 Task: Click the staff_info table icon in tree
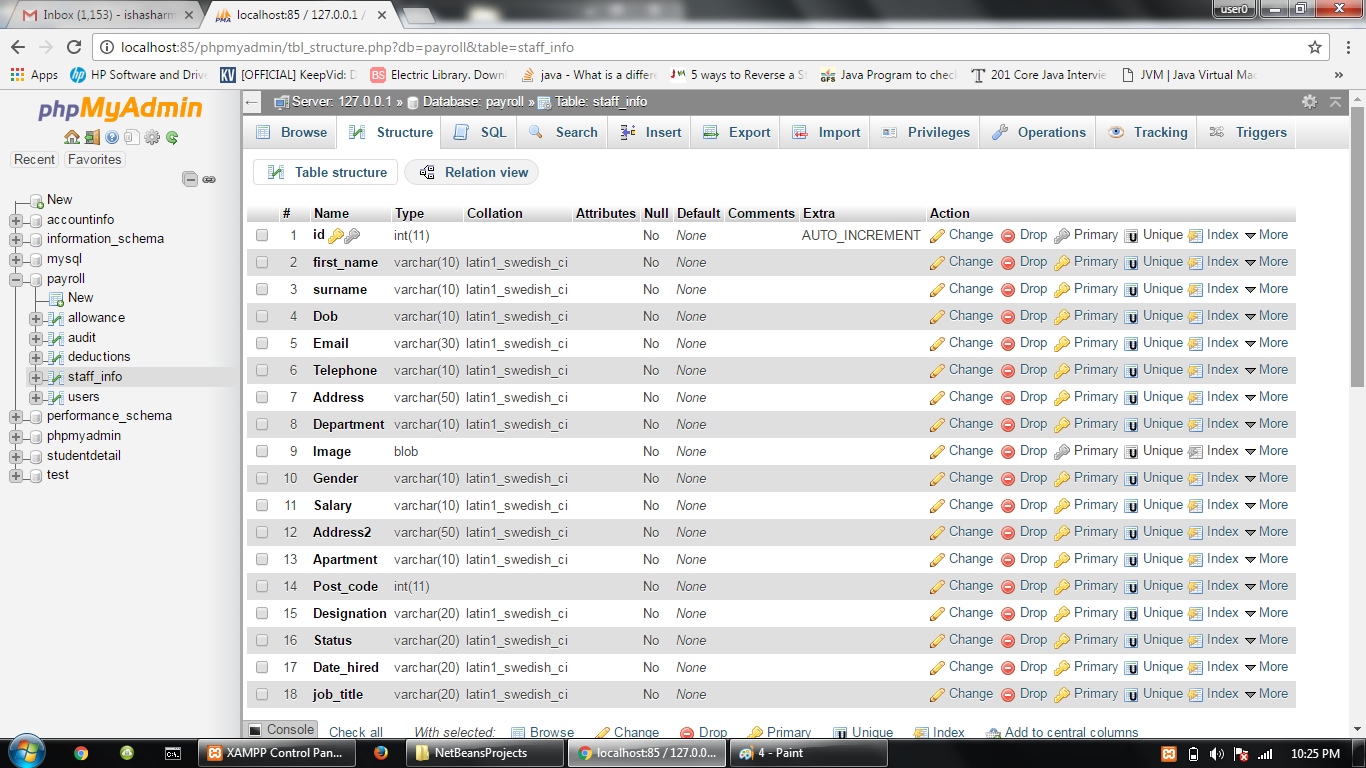(56, 377)
